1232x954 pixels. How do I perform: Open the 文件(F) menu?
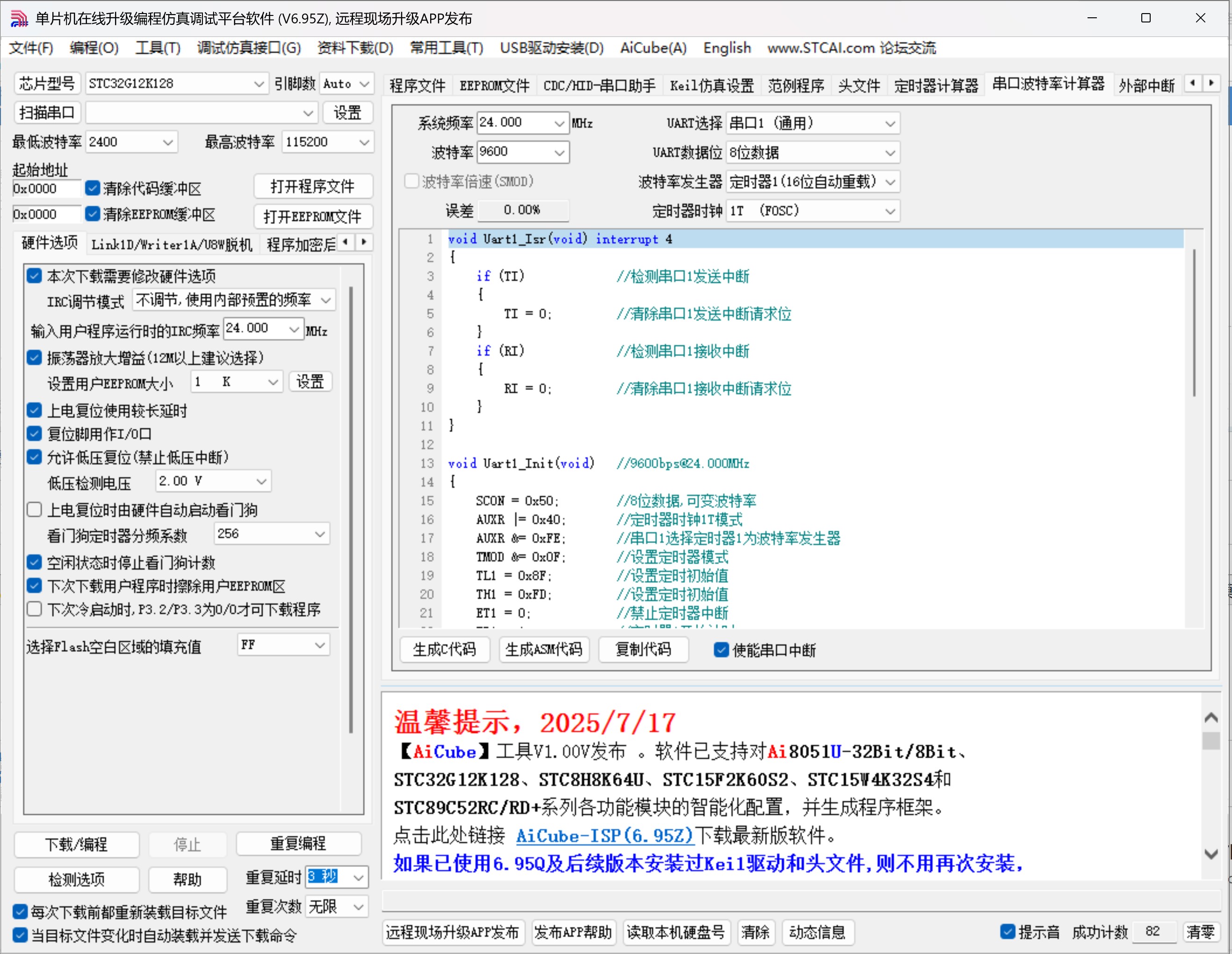tap(31, 48)
